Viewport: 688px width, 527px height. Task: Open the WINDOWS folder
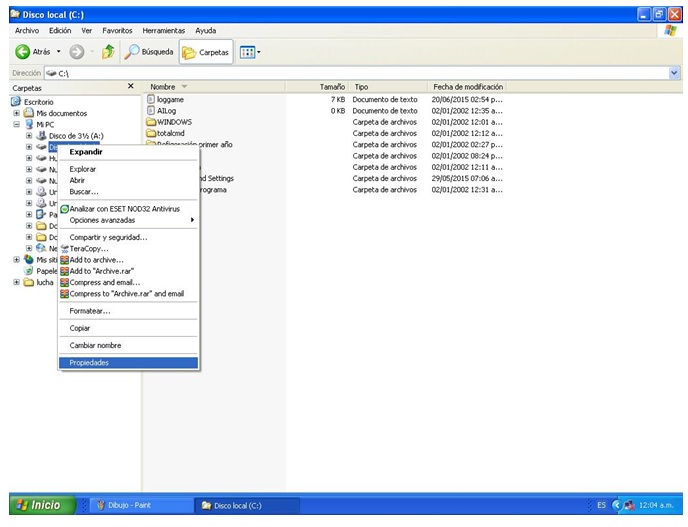(x=173, y=122)
